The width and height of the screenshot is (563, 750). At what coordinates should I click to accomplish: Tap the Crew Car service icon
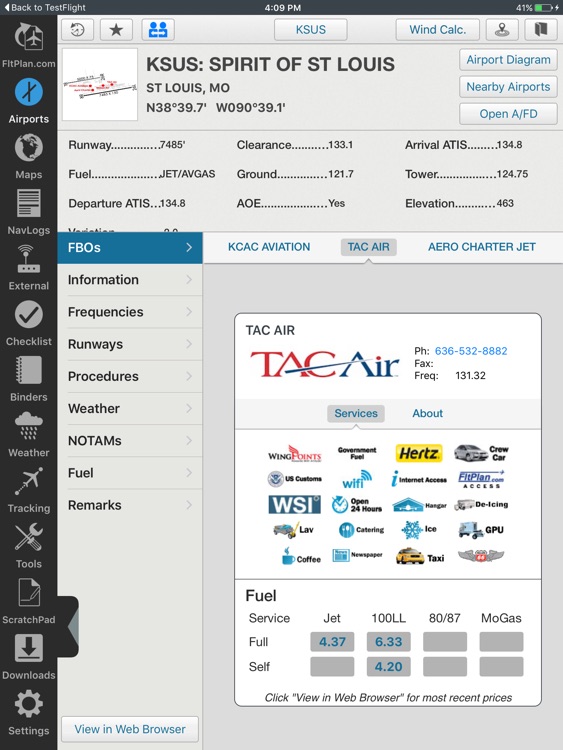481,452
